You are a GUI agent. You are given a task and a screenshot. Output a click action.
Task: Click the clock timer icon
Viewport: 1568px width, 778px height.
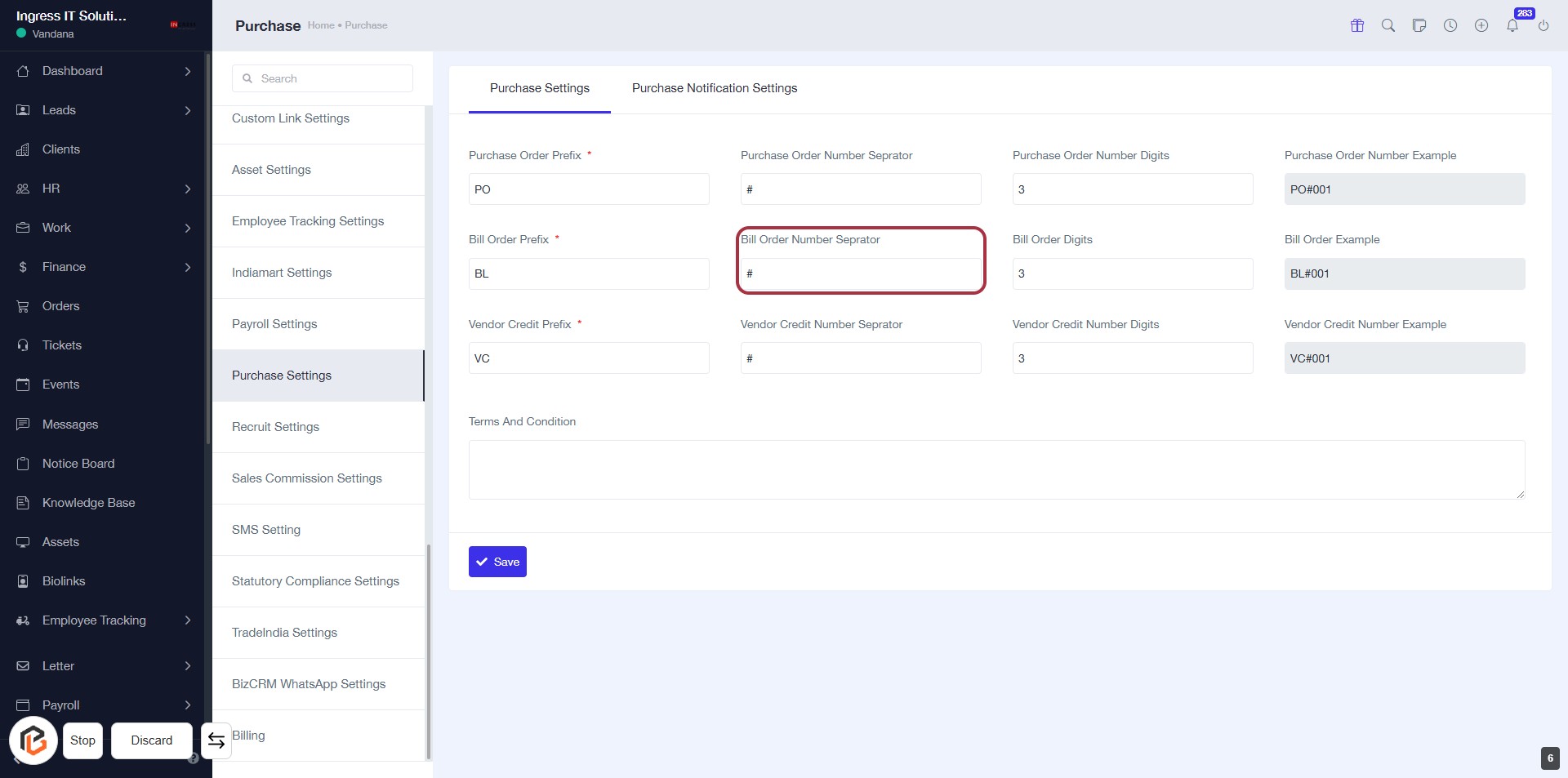1450,25
